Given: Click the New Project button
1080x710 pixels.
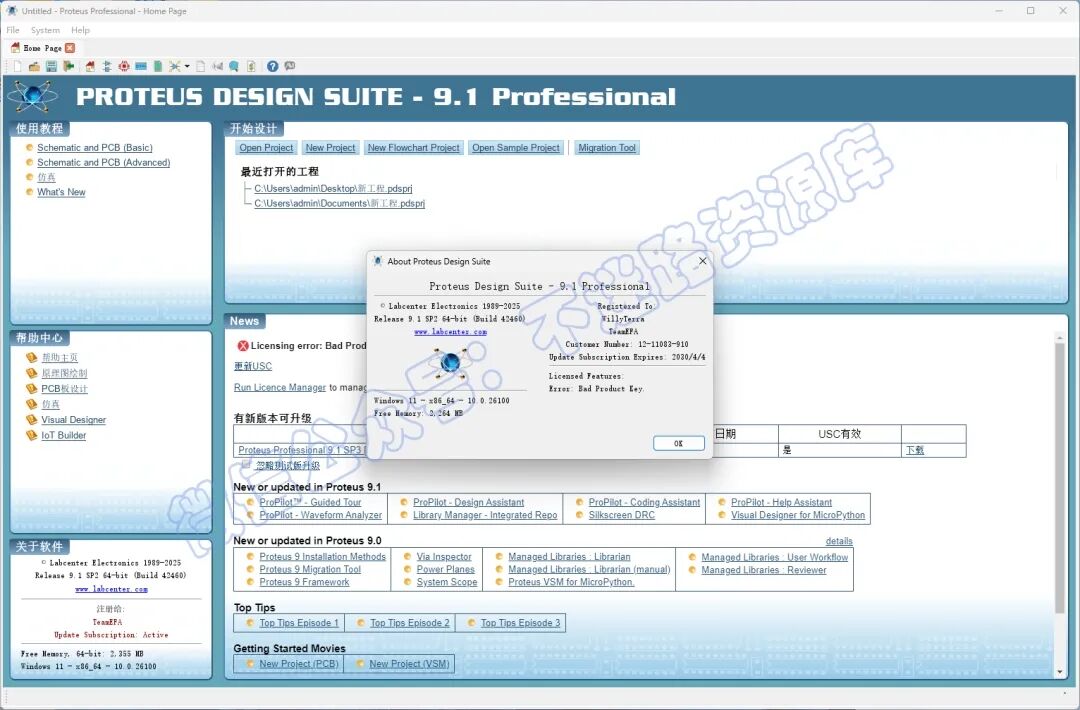Looking at the screenshot, I should click(331, 147).
